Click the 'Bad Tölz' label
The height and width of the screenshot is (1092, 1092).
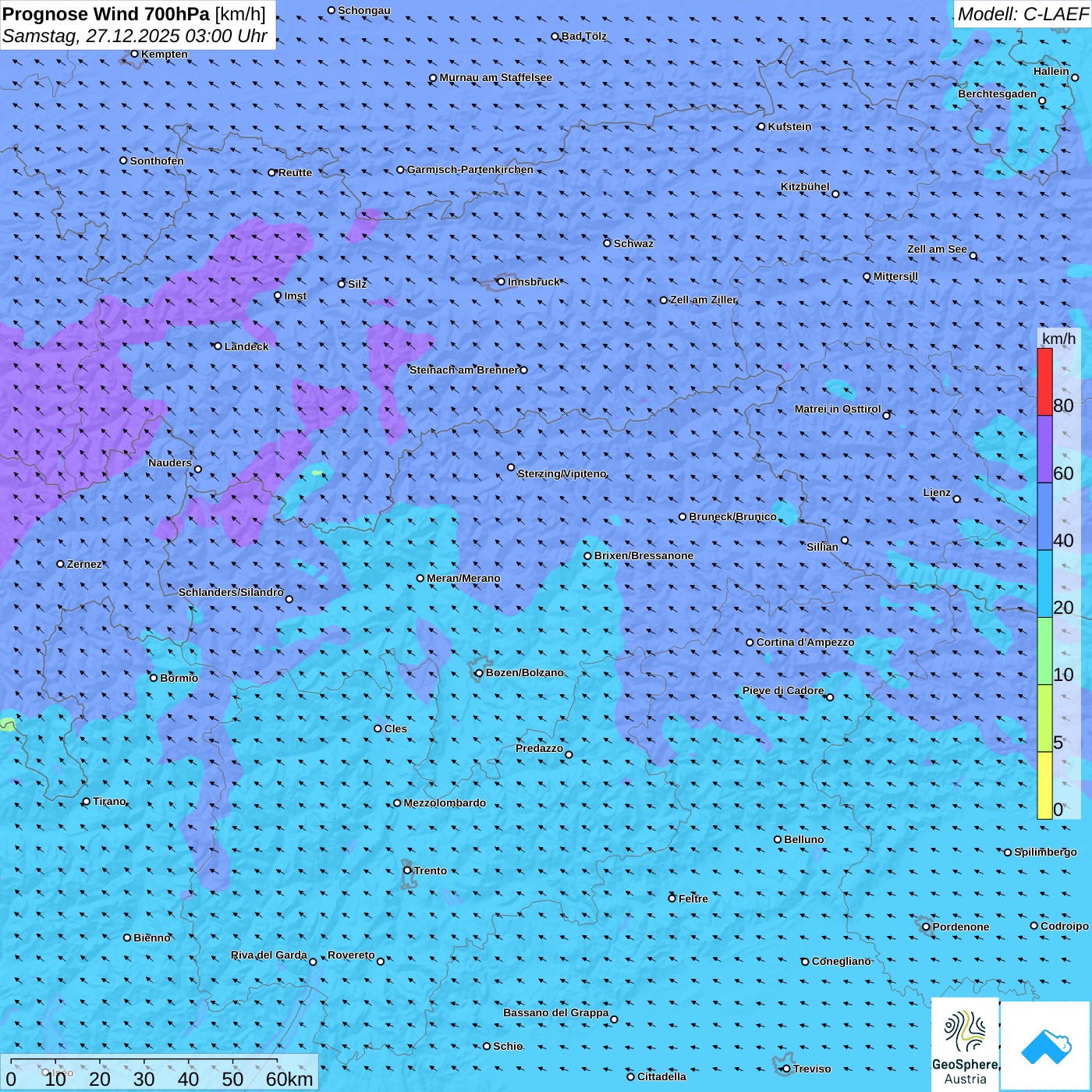[x=583, y=36]
